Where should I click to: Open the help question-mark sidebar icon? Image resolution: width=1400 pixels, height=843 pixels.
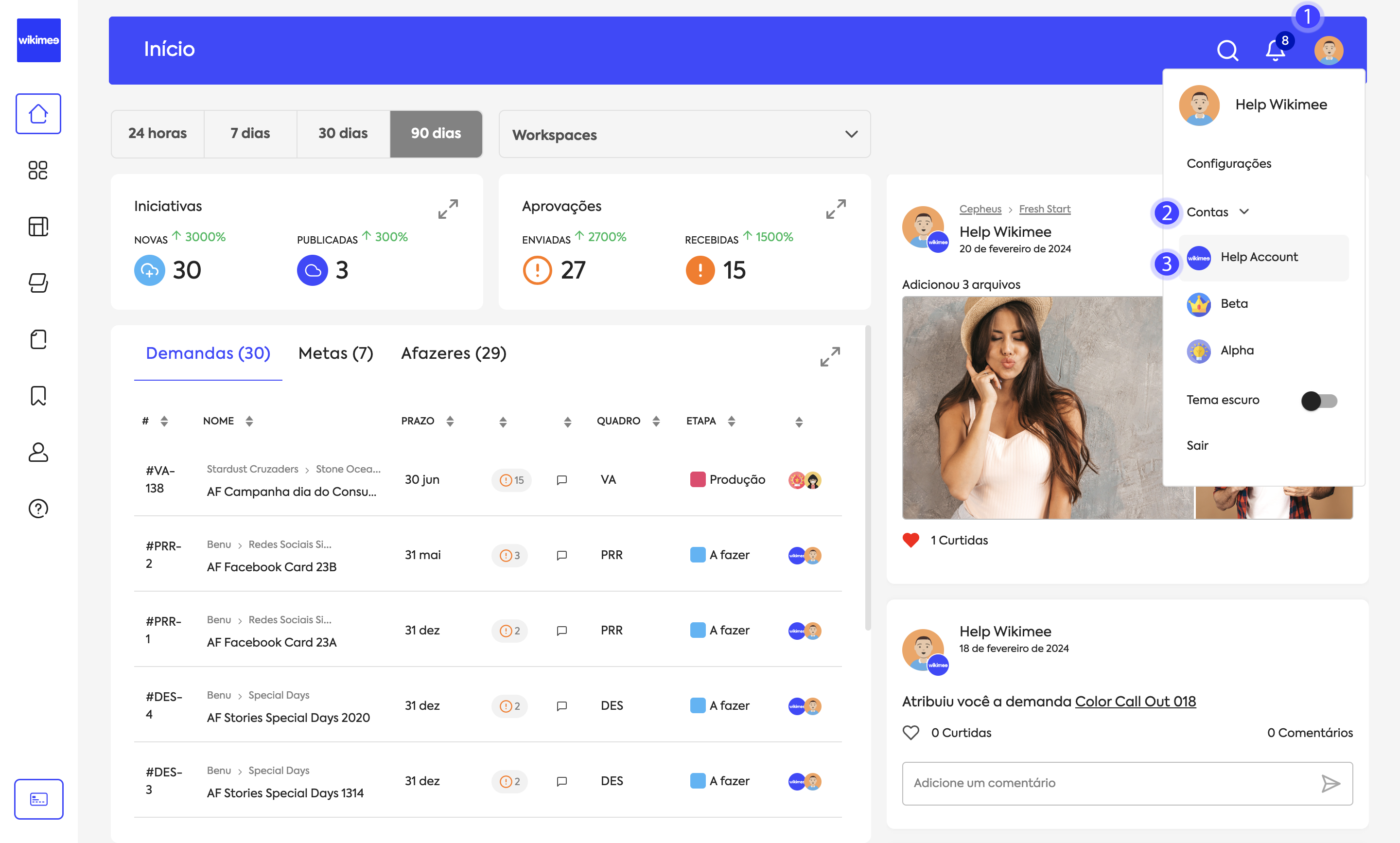click(x=38, y=509)
